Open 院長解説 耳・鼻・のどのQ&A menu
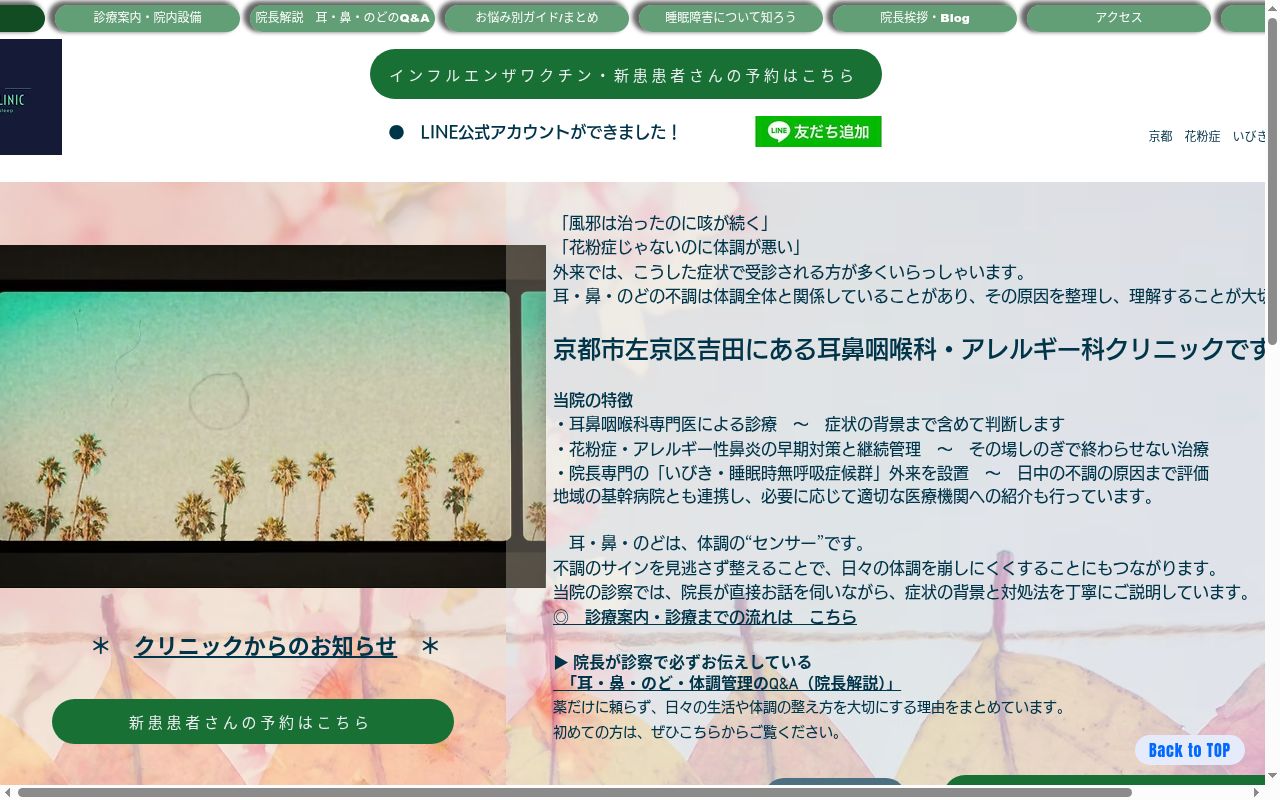The image size is (1280, 800). 342,18
